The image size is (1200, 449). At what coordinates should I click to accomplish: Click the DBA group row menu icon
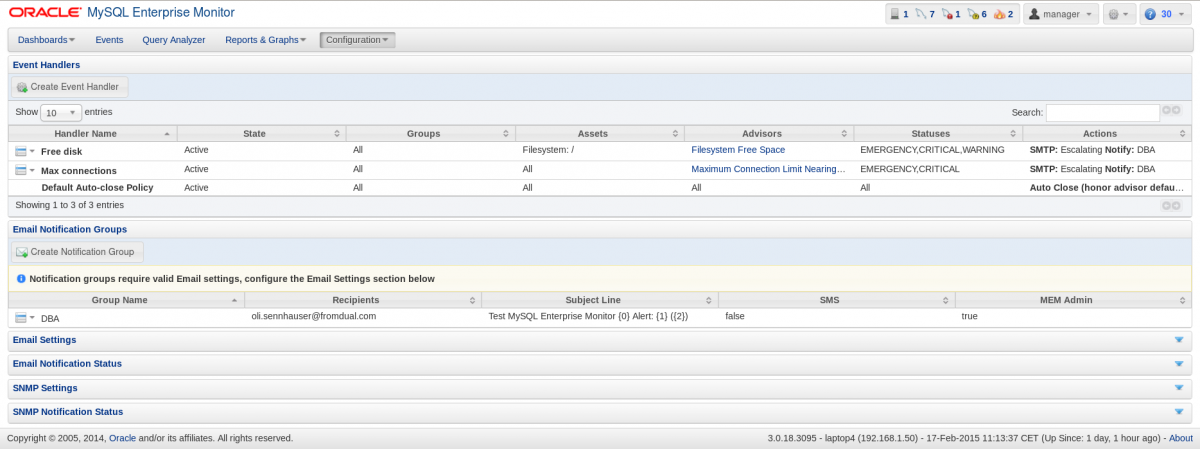(21, 318)
